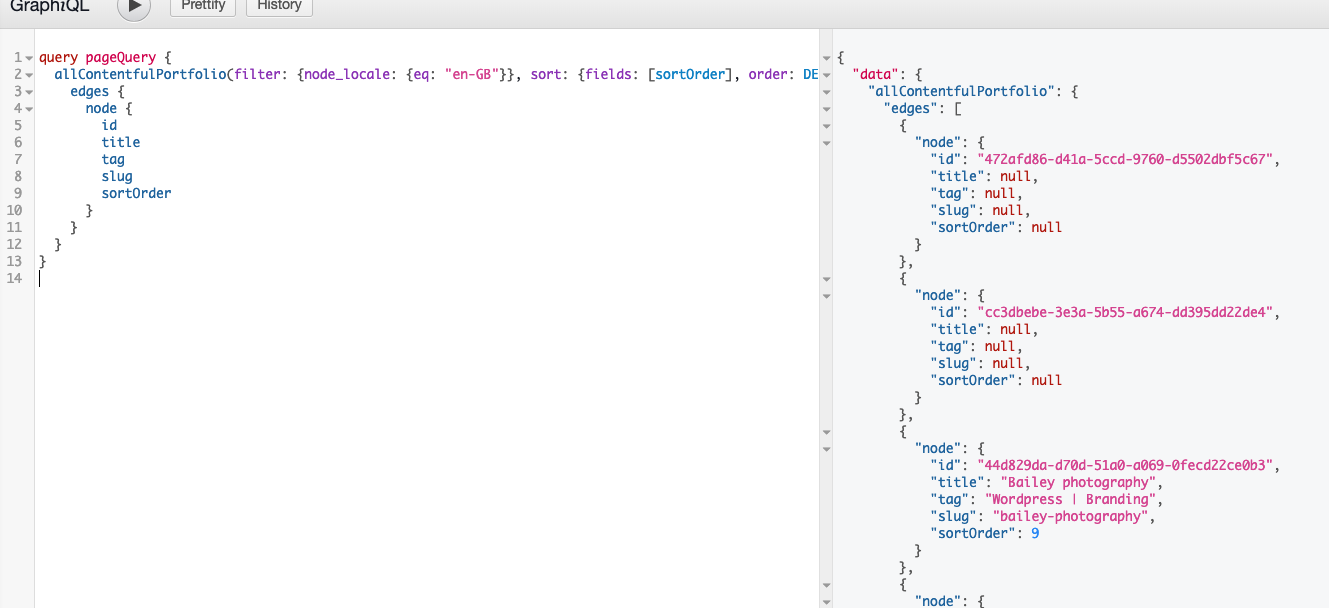Click the slug field in the query editor
The image size is (1329, 608).
pyautogui.click(x=117, y=176)
